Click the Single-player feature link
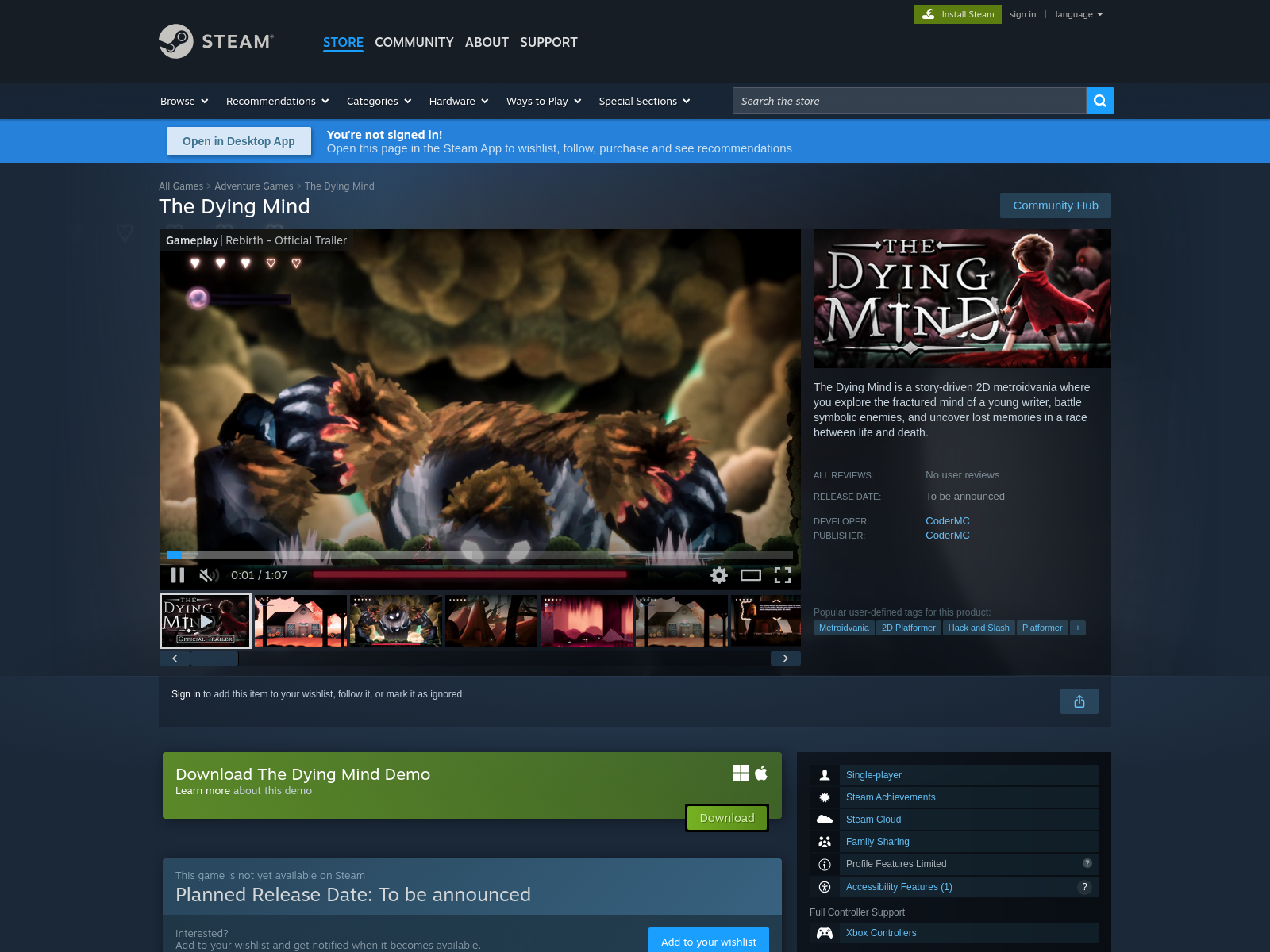 (874, 775)
